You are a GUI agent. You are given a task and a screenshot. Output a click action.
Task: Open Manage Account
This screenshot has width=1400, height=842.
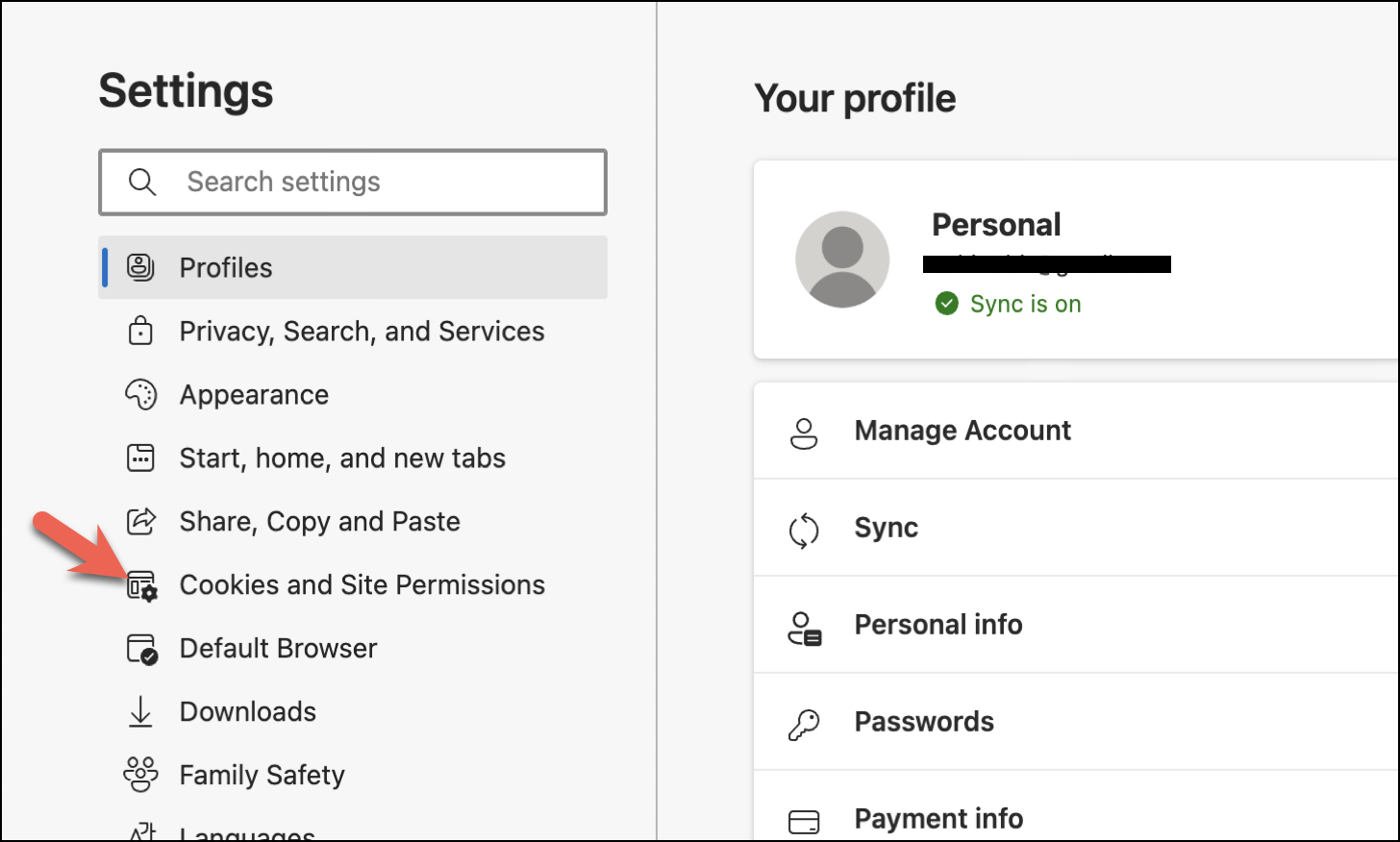tap(962, 431)
